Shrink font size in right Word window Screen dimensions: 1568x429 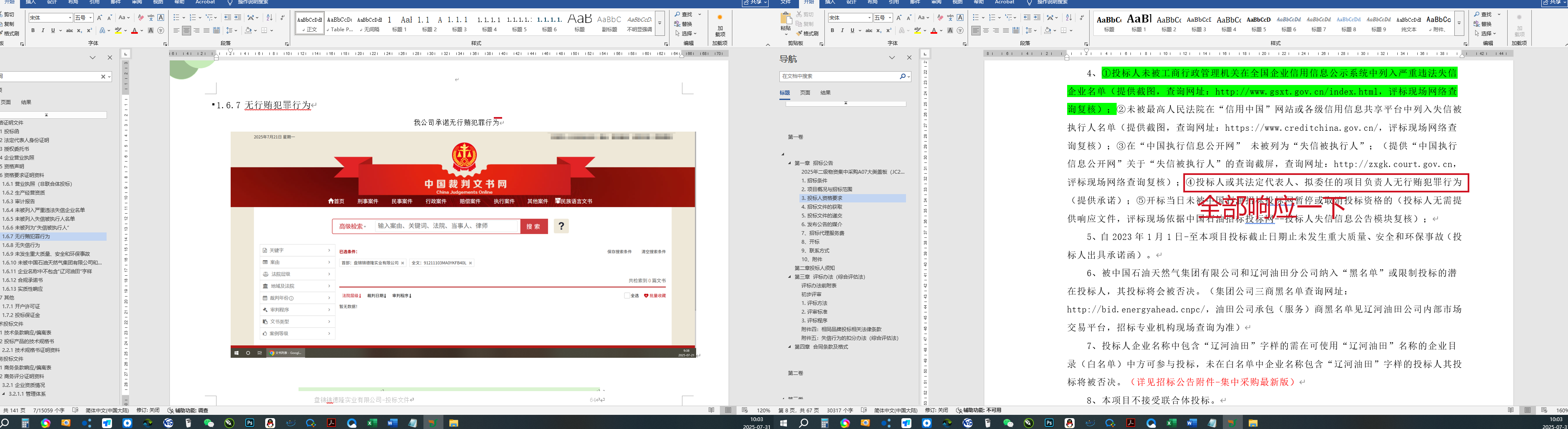pos(909,17)
